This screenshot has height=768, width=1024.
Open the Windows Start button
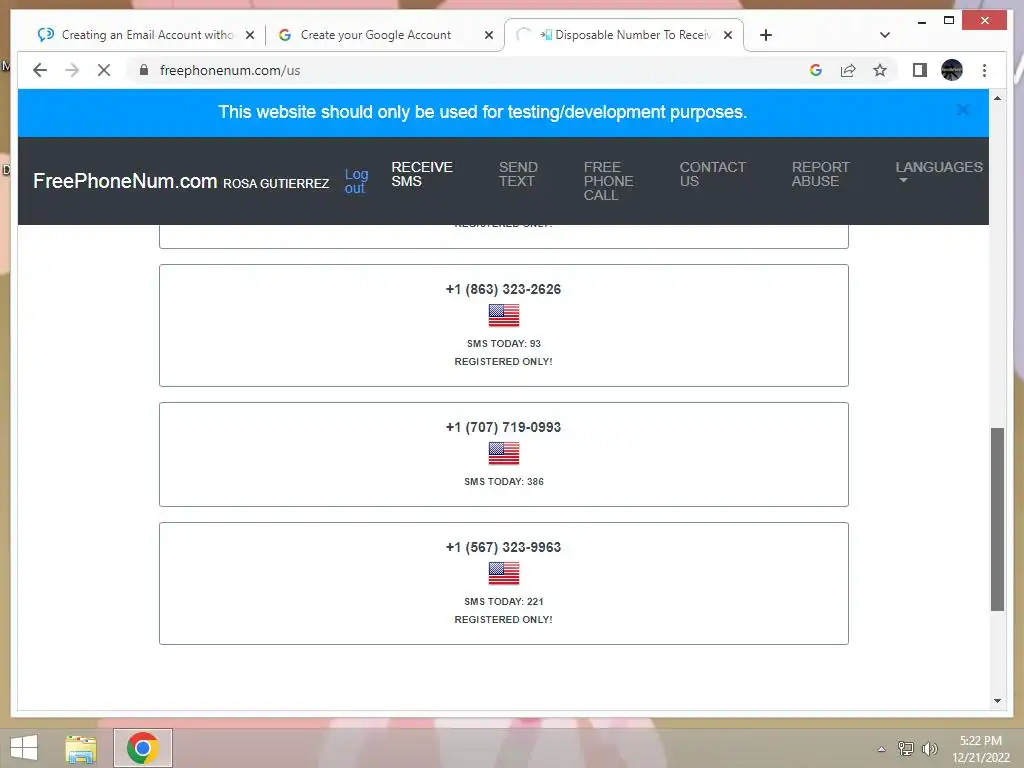click(x=24, y=748)
